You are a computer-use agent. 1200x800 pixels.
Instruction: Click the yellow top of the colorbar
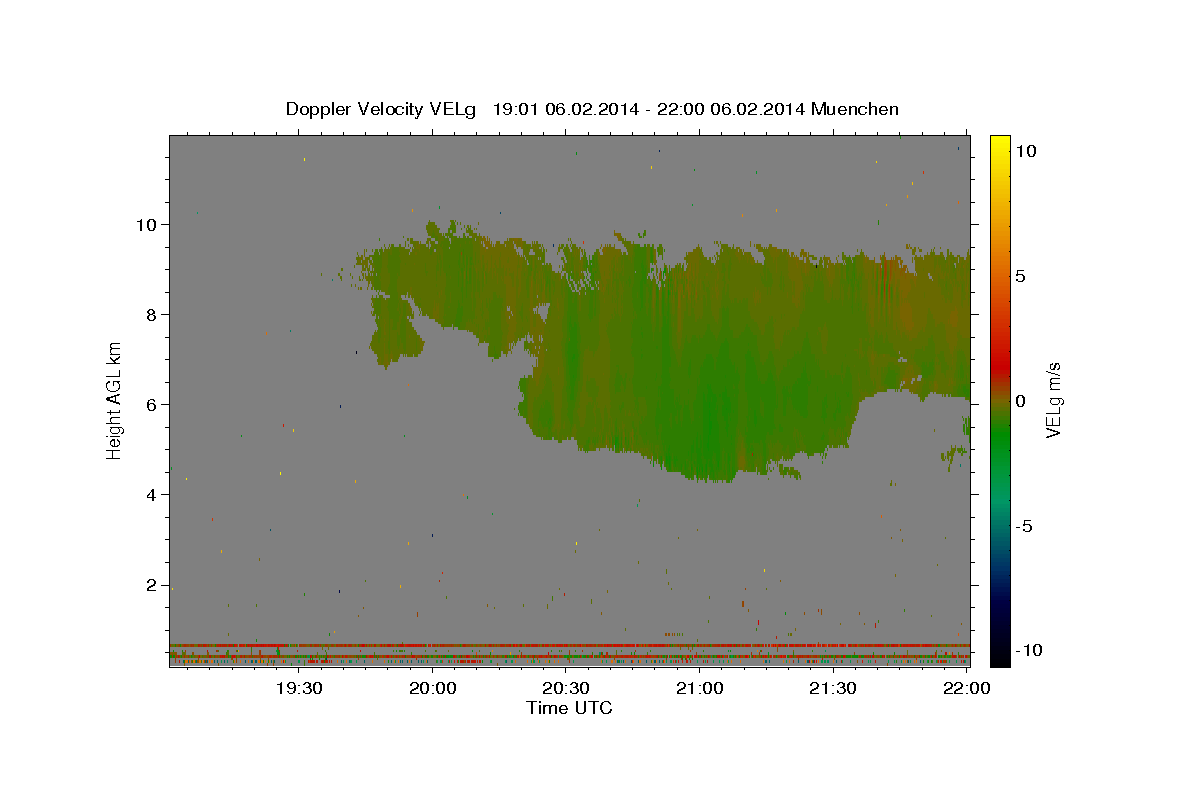point(999,145)
